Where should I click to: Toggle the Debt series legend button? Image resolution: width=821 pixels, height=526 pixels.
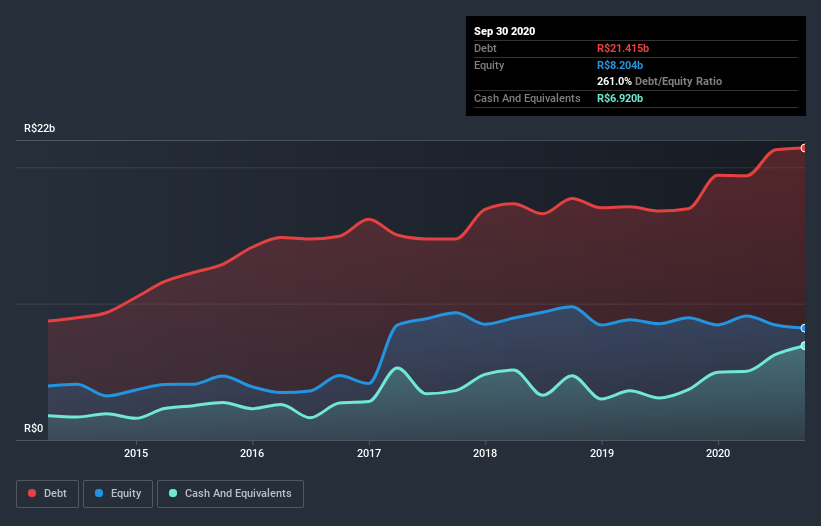[x=47, y=494]
